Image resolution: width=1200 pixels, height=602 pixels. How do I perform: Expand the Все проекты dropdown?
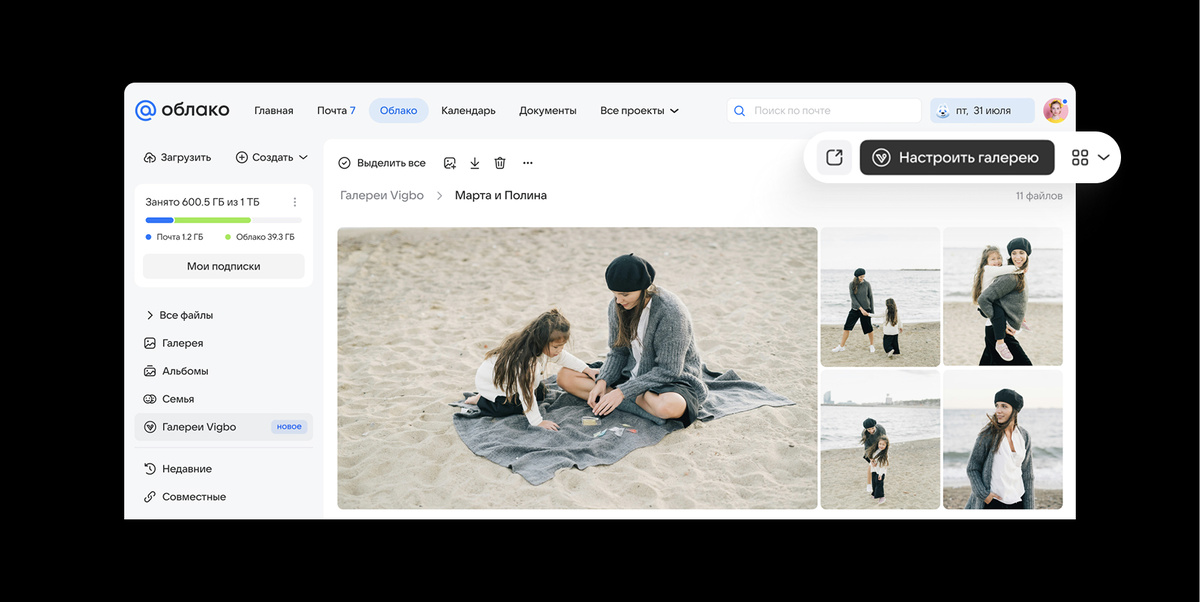pyautogui.click(x=640, y=111)
